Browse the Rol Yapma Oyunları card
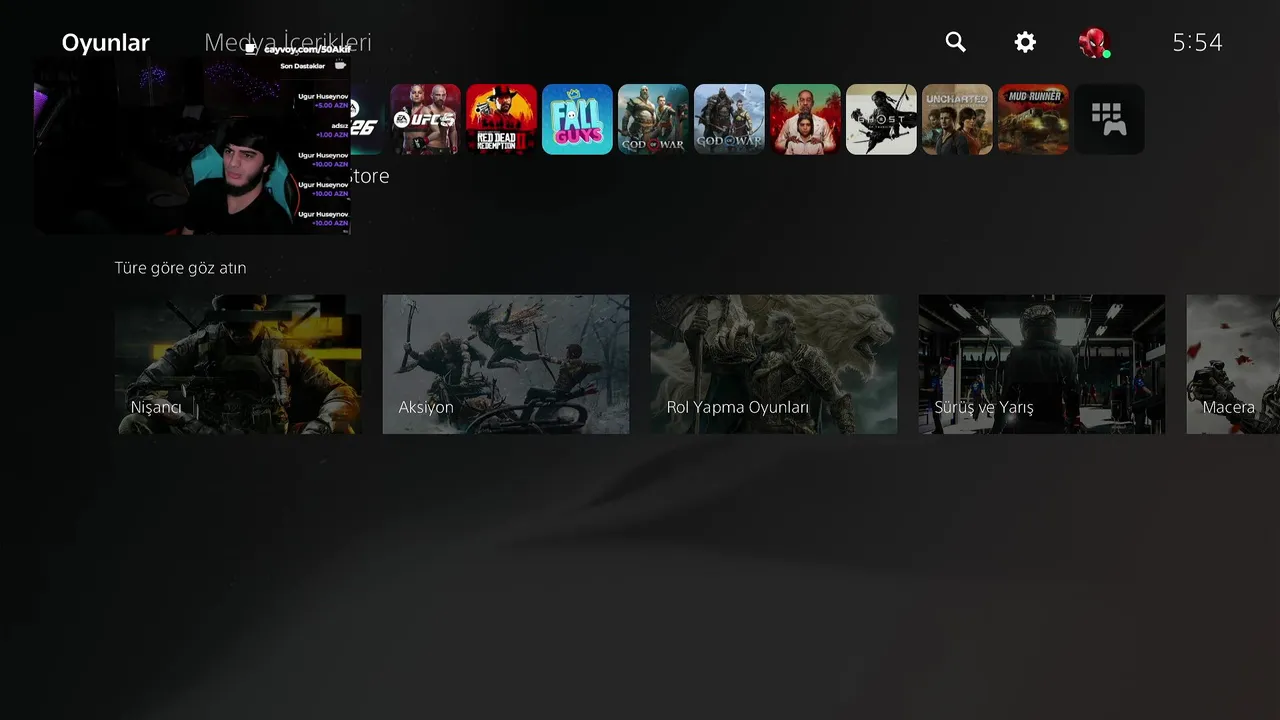The height and width of the screenshot is (720, 1280). (774, 364)
